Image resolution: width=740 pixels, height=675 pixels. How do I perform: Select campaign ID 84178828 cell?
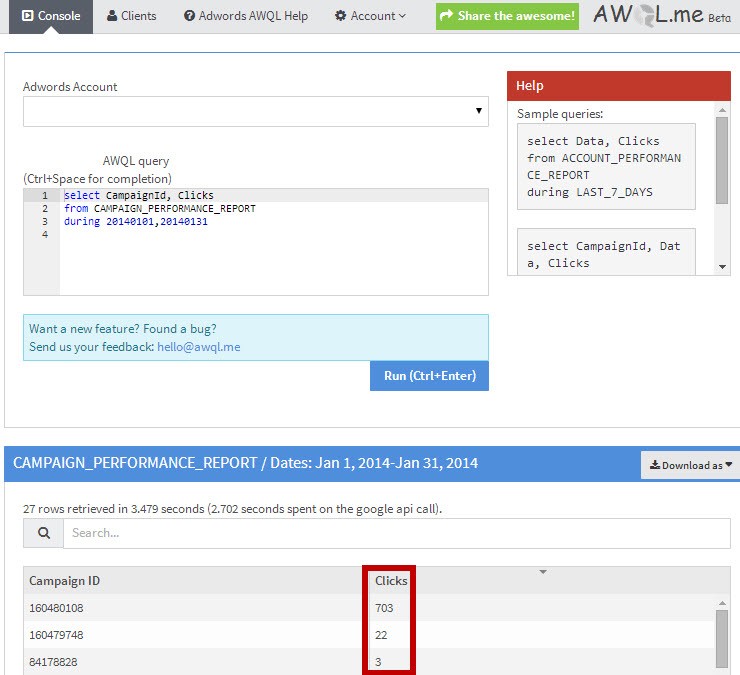(x=53, y=662)
